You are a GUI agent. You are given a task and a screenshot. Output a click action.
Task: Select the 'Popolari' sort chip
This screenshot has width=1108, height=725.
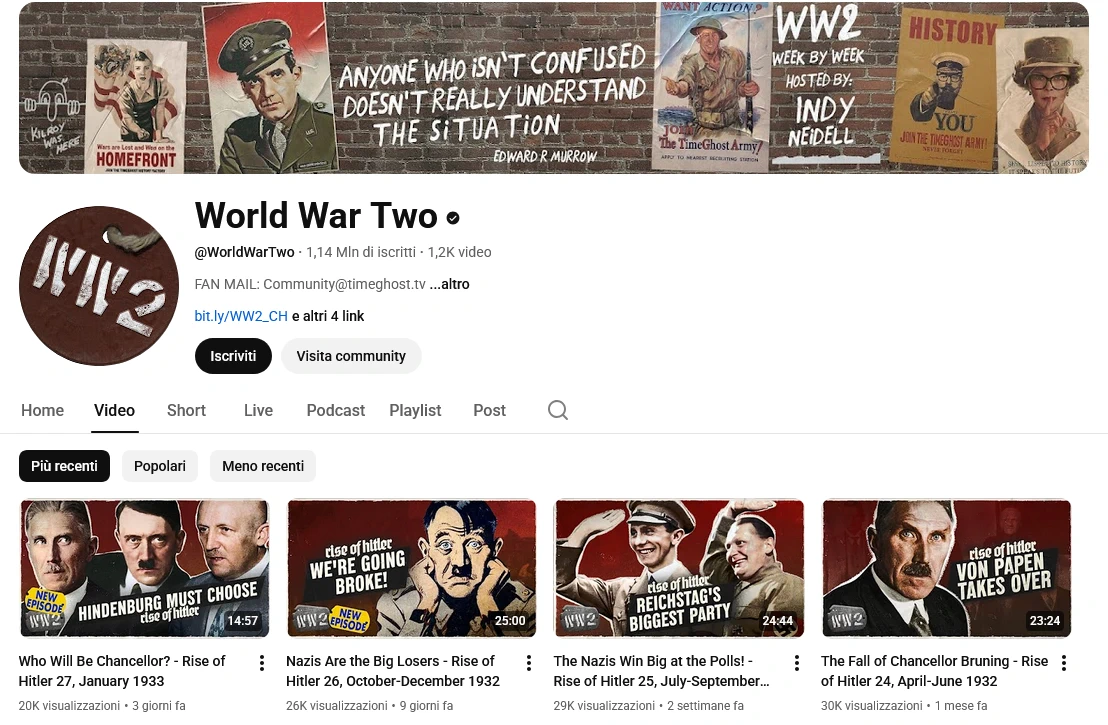[160, 466]
